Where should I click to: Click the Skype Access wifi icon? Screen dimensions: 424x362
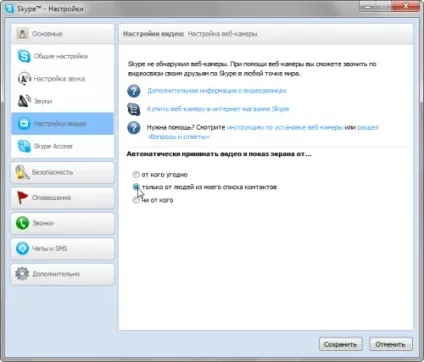pyautogui.click(x=24, y=146)
